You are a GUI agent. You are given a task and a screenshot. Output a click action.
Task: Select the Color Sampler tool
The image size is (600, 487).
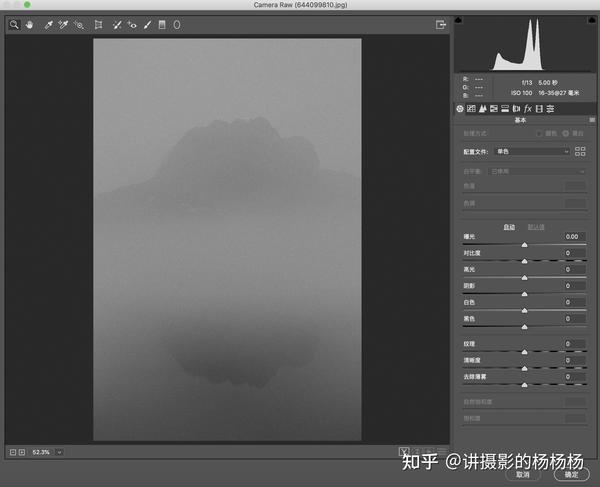pyautogui.click(x=63, y=25)
